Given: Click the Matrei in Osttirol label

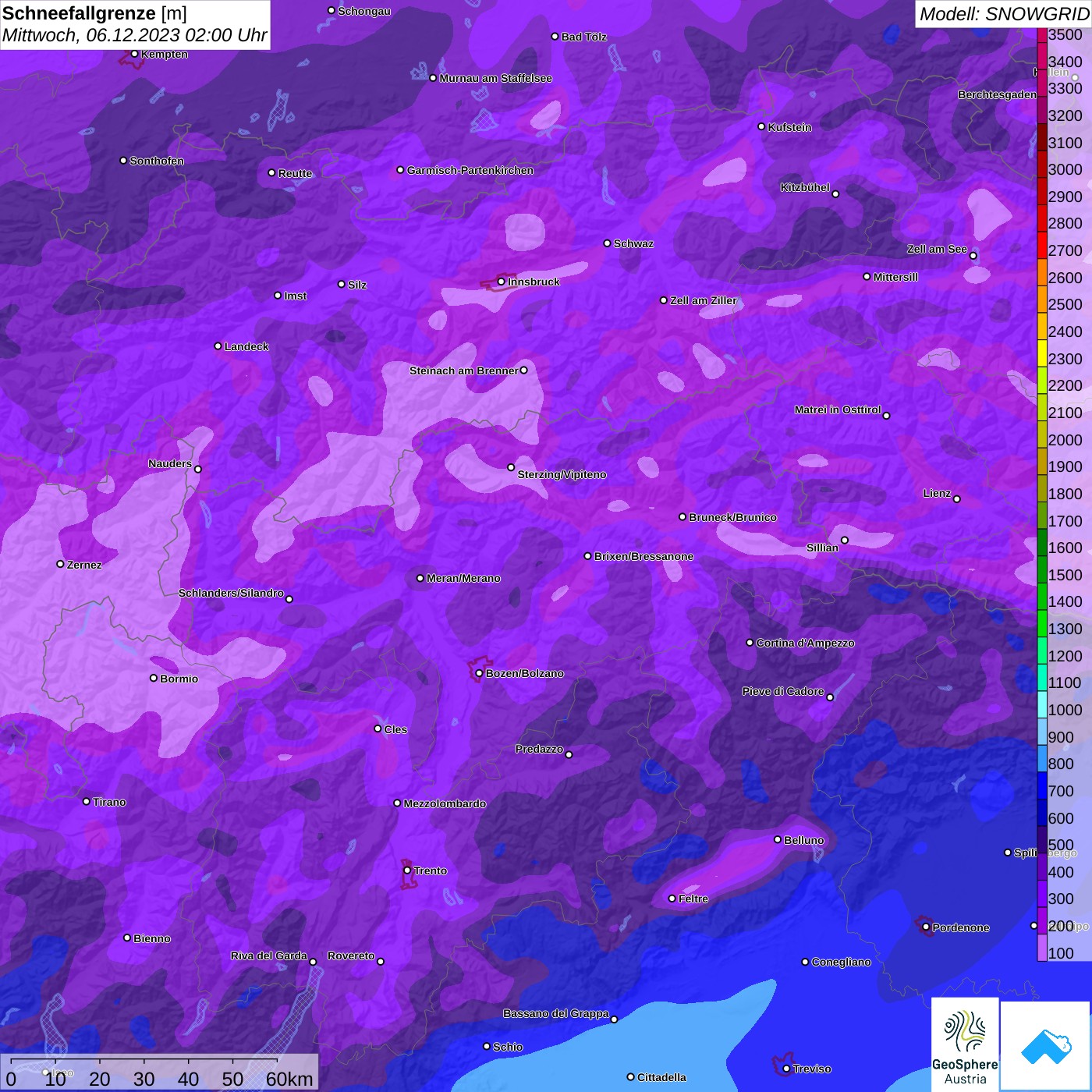Looking at the screenshot, I should click(x=838, y=409).
